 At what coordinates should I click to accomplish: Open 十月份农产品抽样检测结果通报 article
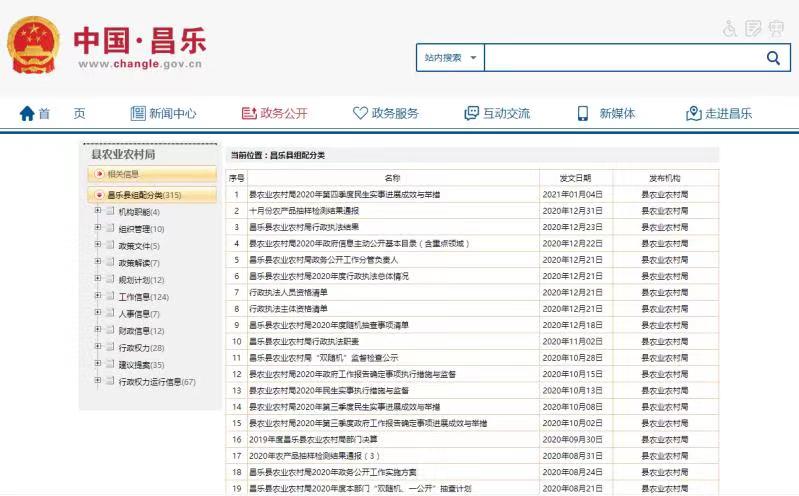click(x=304, y=211)
